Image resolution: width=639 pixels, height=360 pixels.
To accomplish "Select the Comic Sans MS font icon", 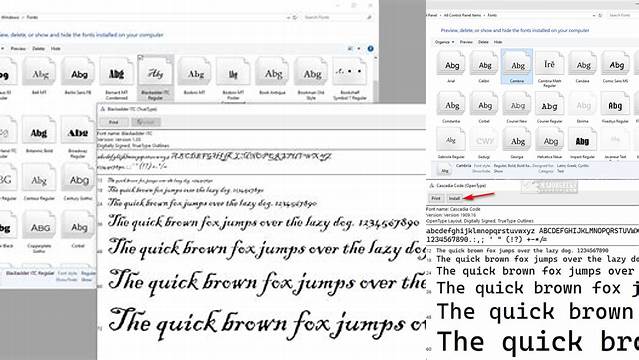I will (615, 67).
